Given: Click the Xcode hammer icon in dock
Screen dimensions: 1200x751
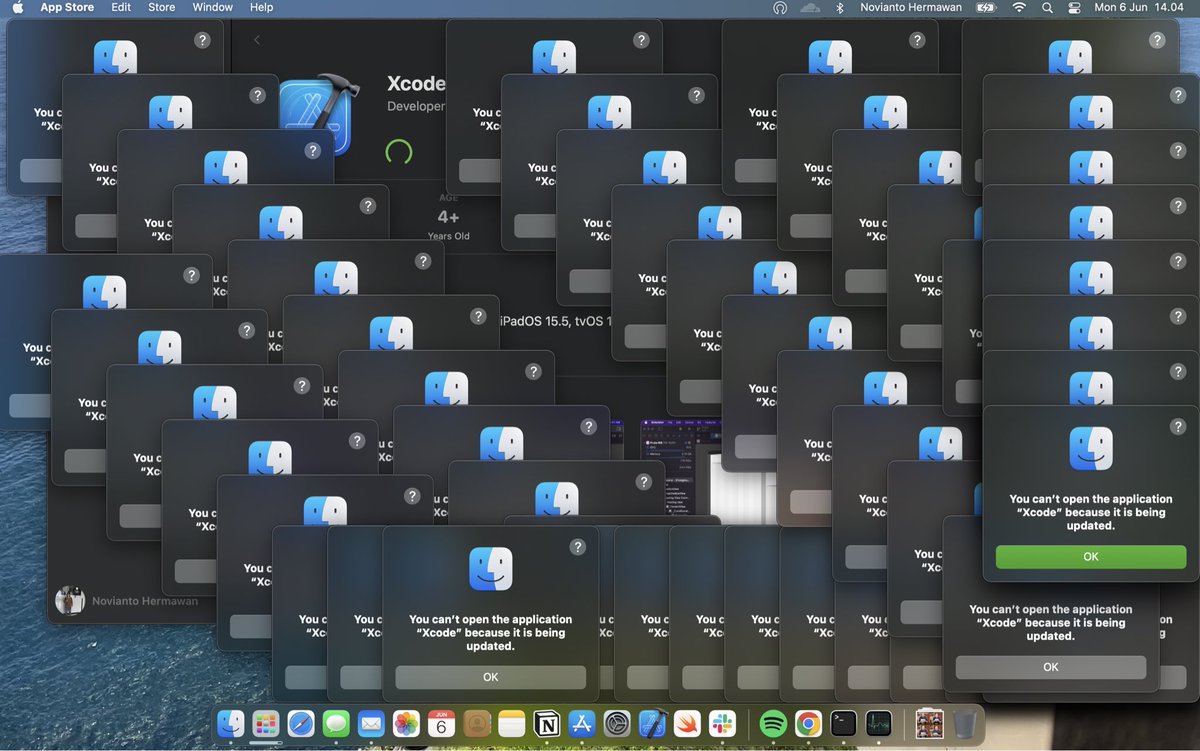Looking at the screenshot, I should click(652, 723).
